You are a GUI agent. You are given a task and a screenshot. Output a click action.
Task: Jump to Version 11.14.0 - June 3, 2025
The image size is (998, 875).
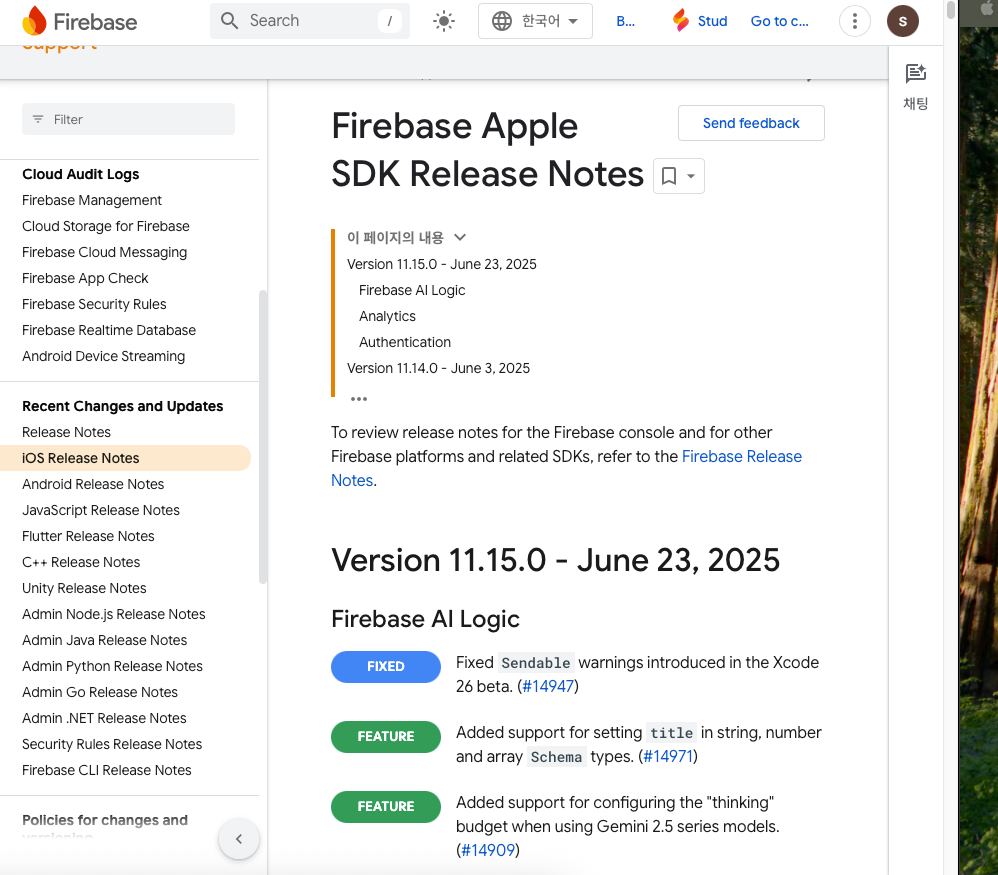[439, 368]
